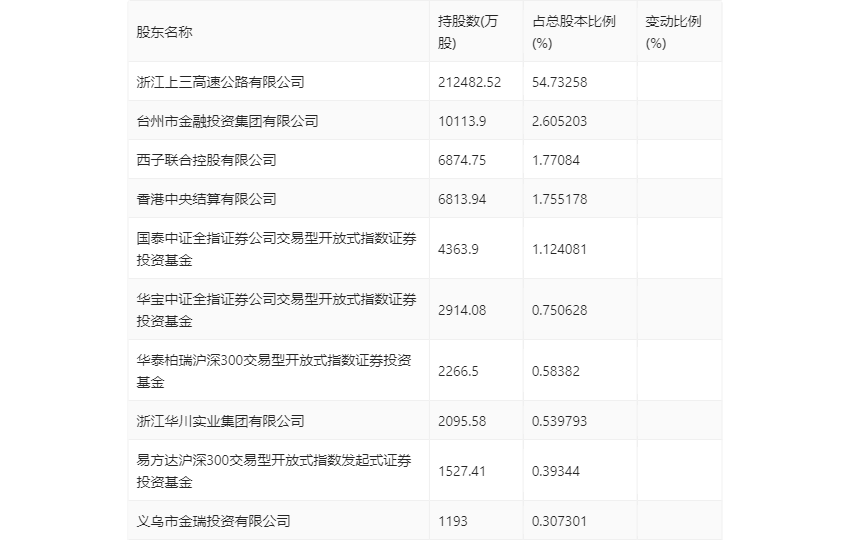Viewport: 850px width, 540px height.
Task: Select shareholder 西子联合控股有限公司
Action: point(206,160)
